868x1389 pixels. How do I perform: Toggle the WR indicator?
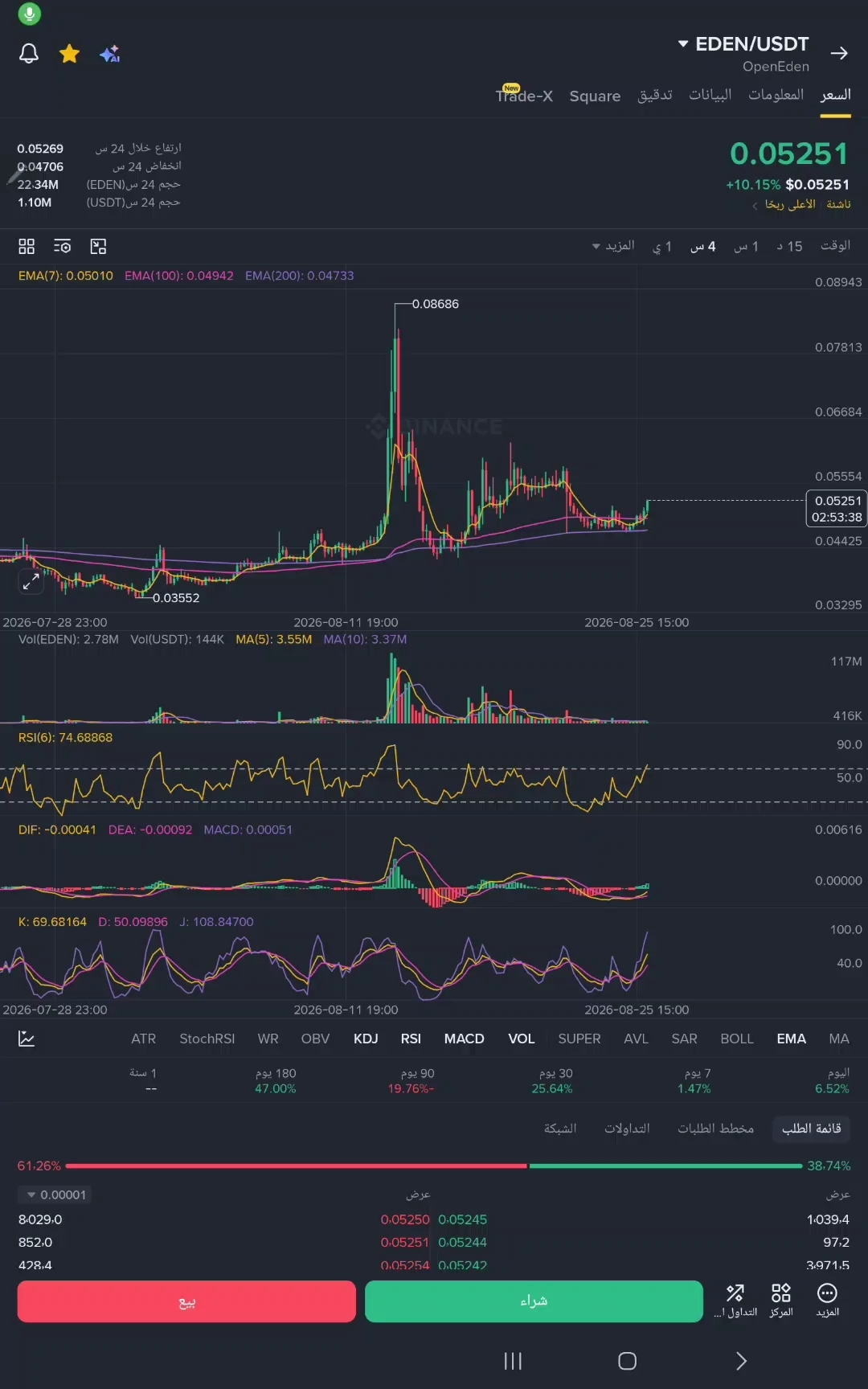(268, 1039)
